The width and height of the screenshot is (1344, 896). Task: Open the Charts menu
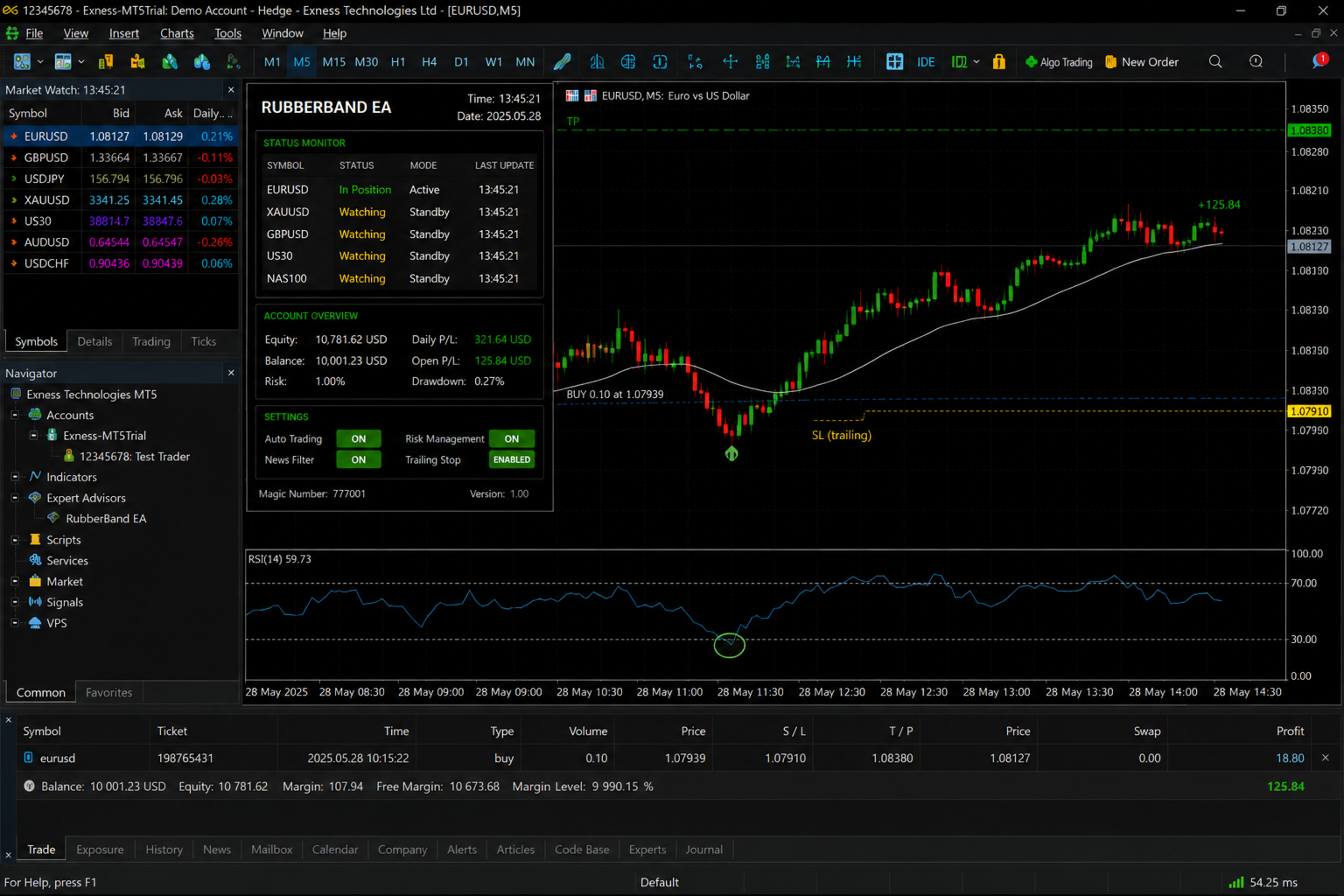(x=177, y=33)
